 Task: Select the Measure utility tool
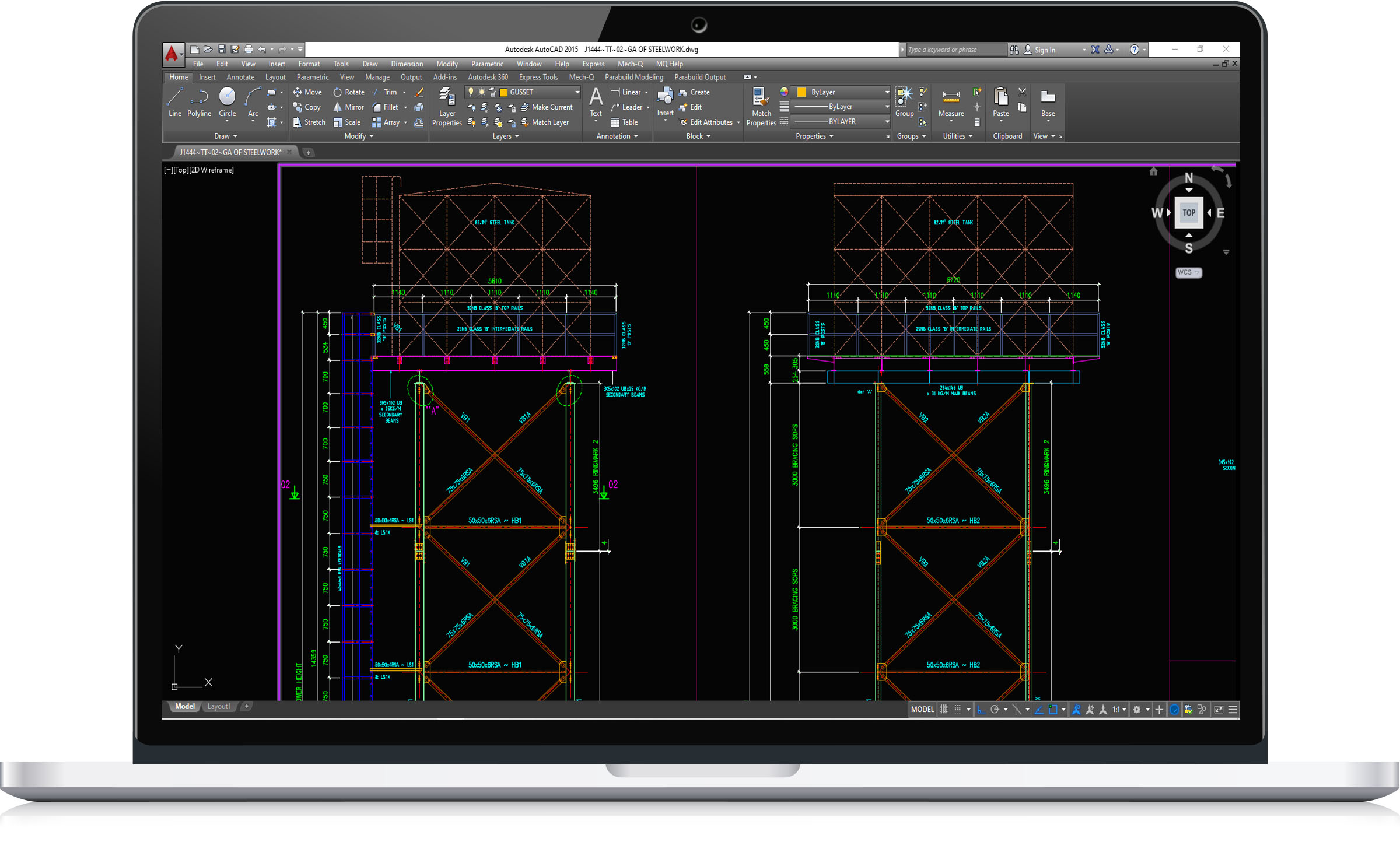coord(951,103)
